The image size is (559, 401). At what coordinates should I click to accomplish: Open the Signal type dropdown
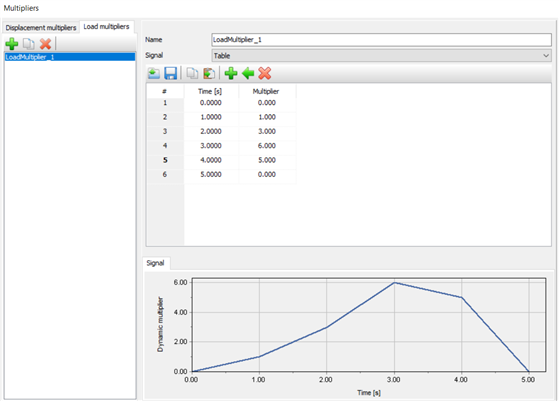pos(381,56)
